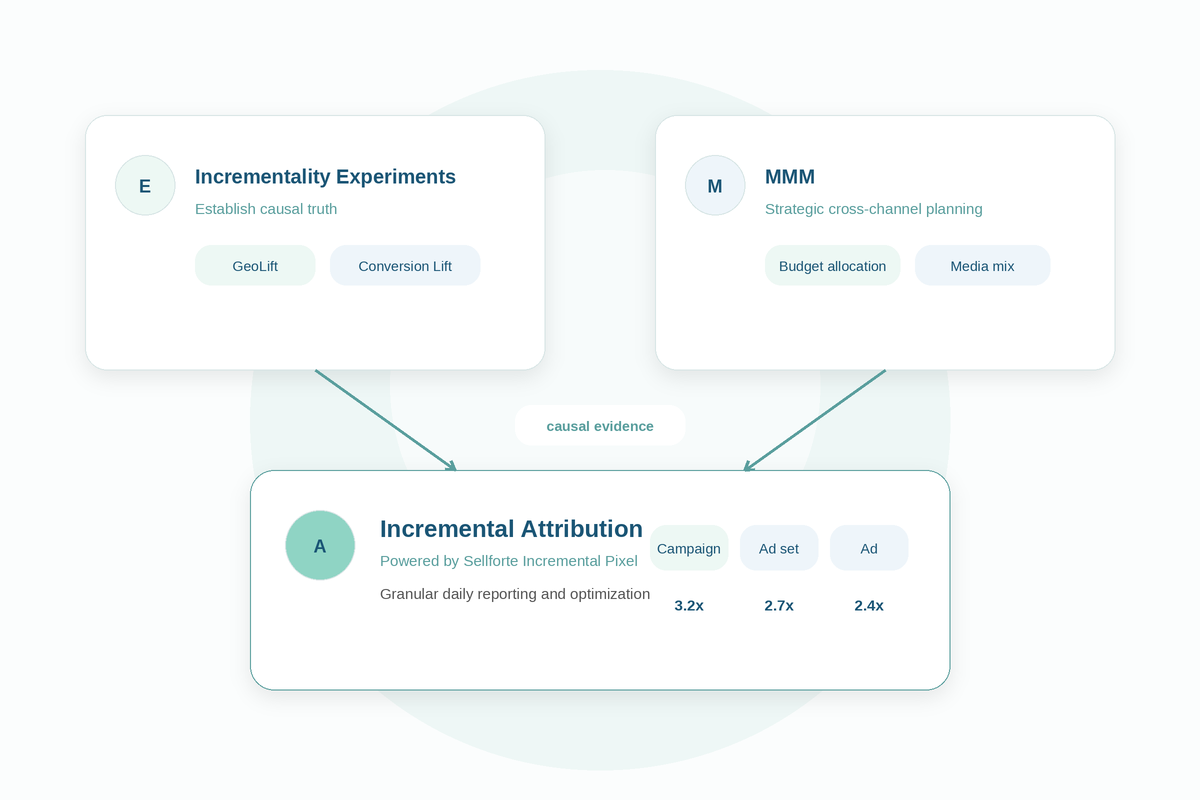Click the Campaign pill
This screenshot has height=800, width=1200.
pyautogui.click(x=689, y=548)
